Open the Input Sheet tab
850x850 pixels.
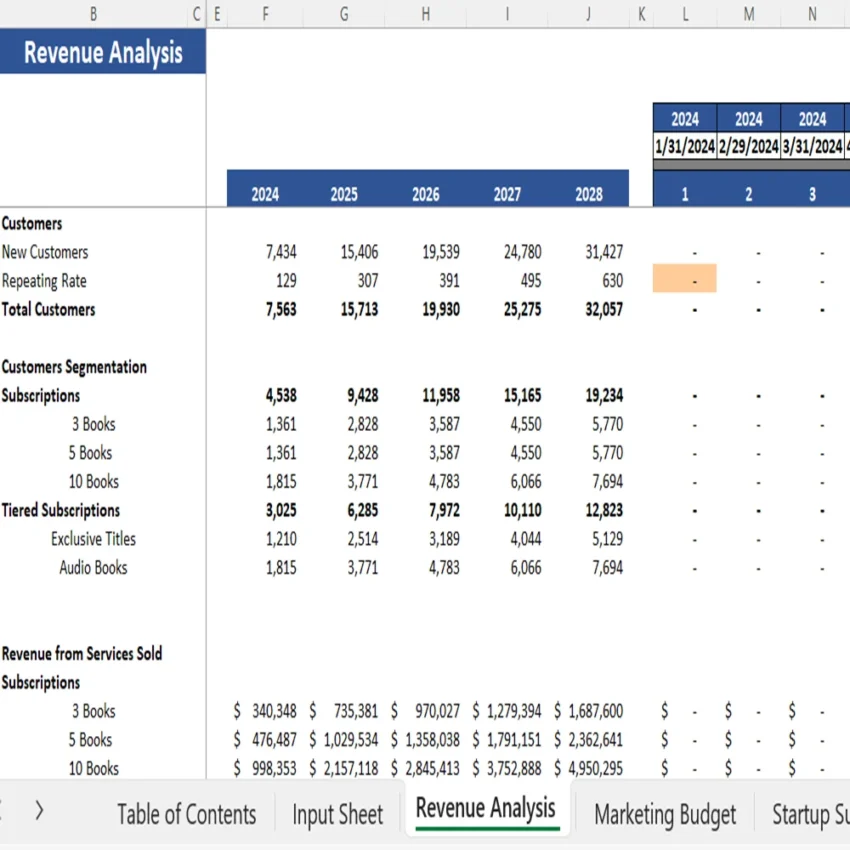[x=338, y=814]
